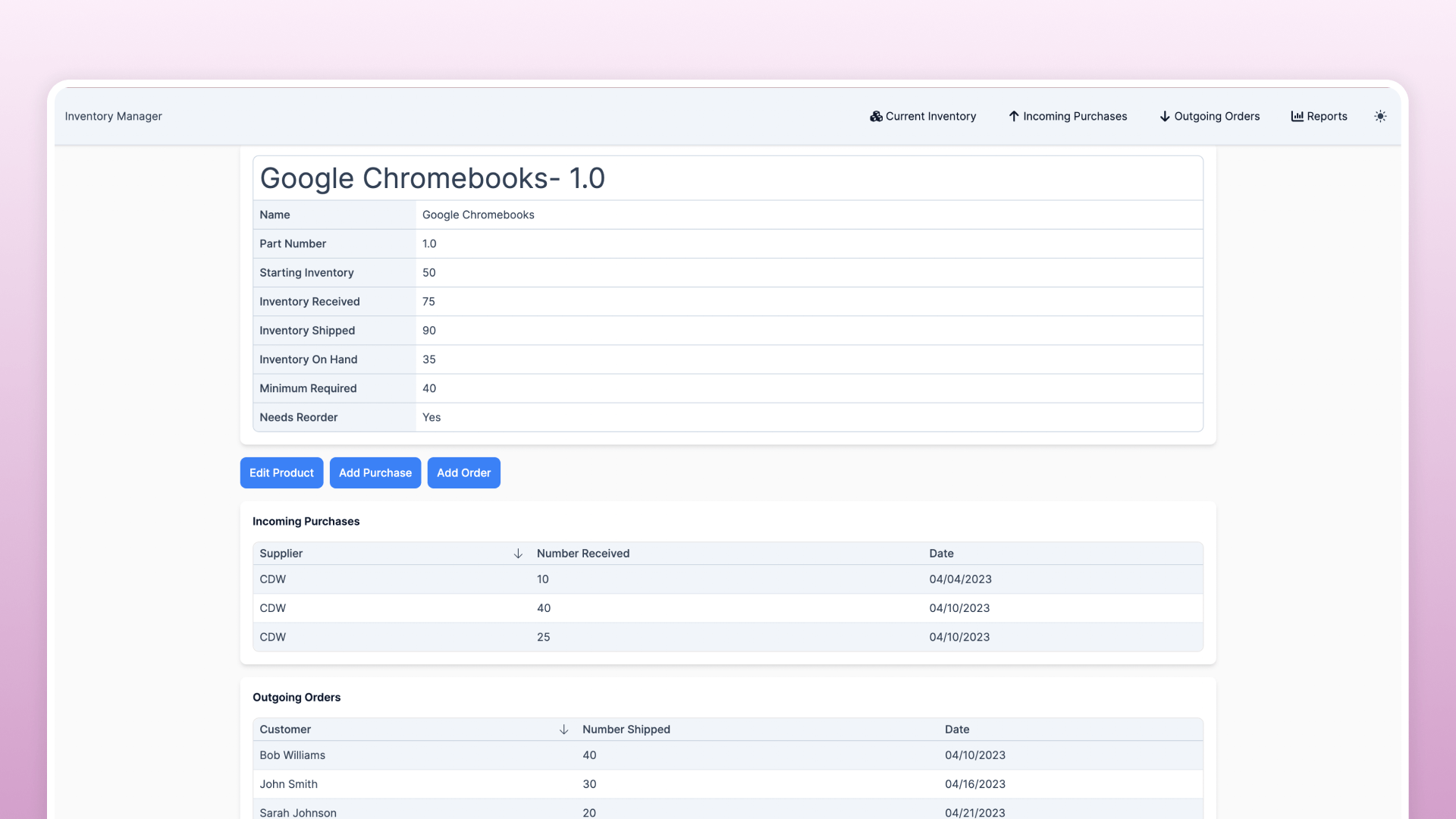Click the boxes icon beside Current Inventory
Image resolution: width=1456 pixels, height=819 pixels.
pyautogui.click(x=876, y=116)
